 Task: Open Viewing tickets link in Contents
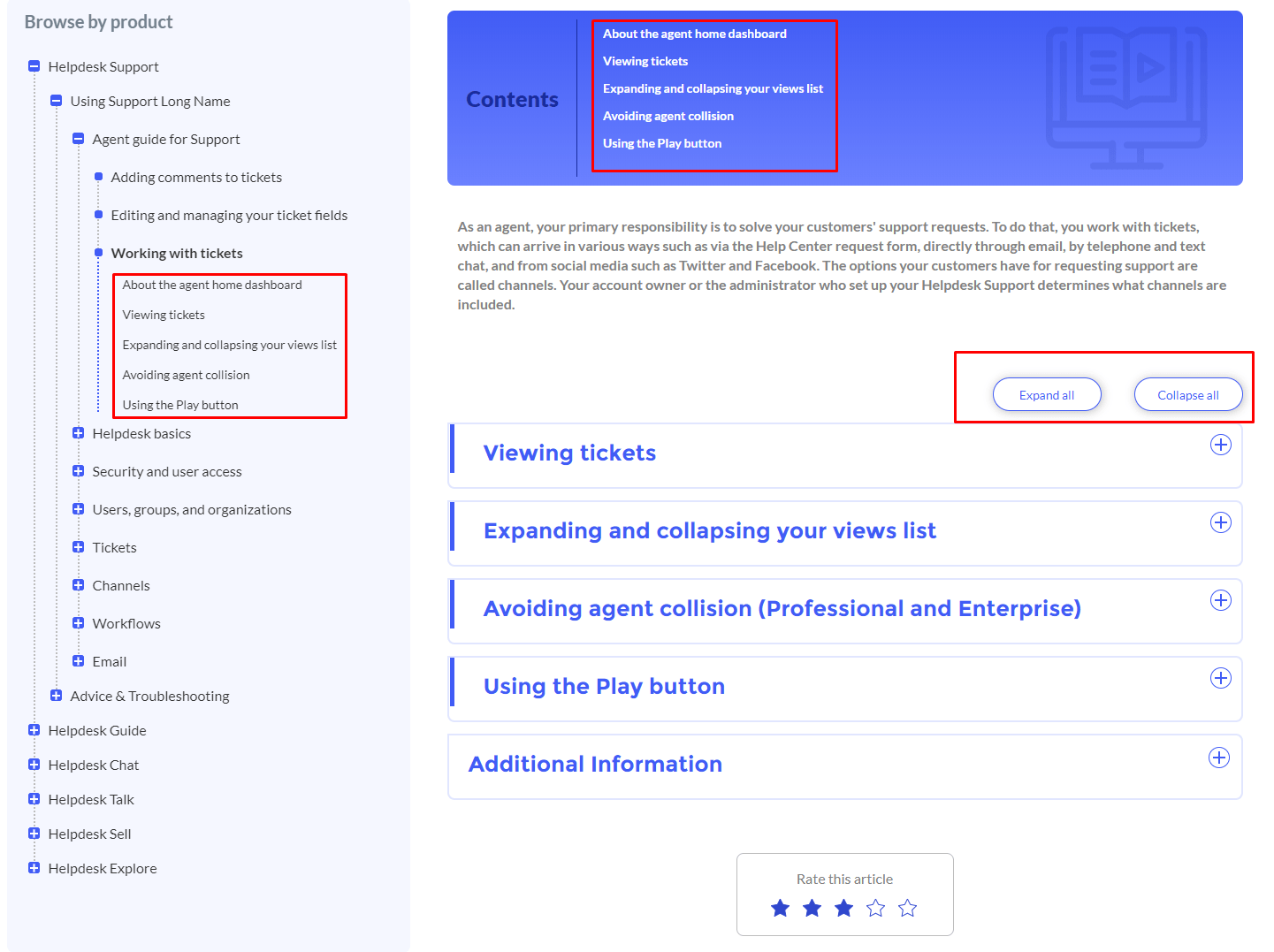[x=645, y=60]
